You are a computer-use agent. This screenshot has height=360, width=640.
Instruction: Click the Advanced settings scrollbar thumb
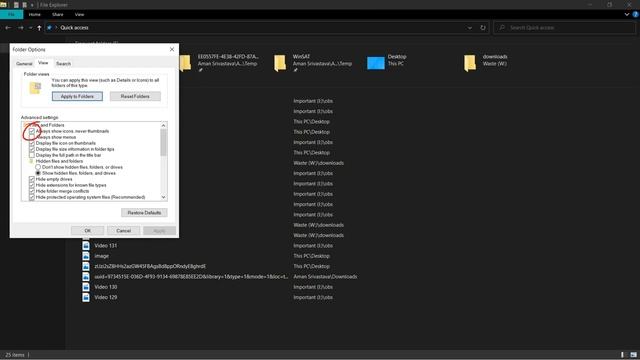(163, 142)
